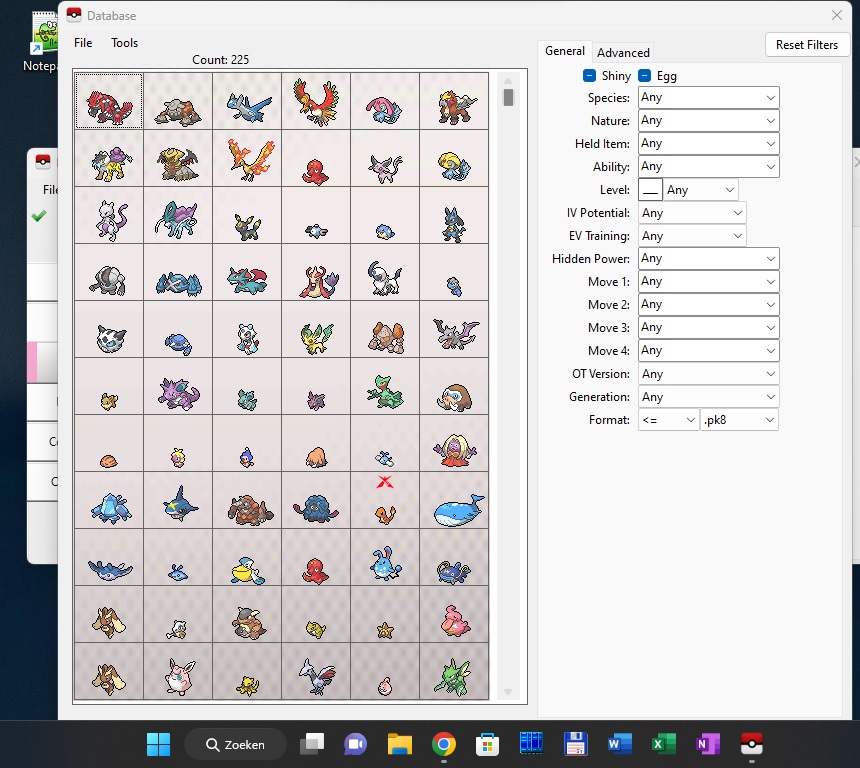The width and height of the screenshot is (860, 768).
Task: Switch to the Advanced tab
Action: click(623, 53)
